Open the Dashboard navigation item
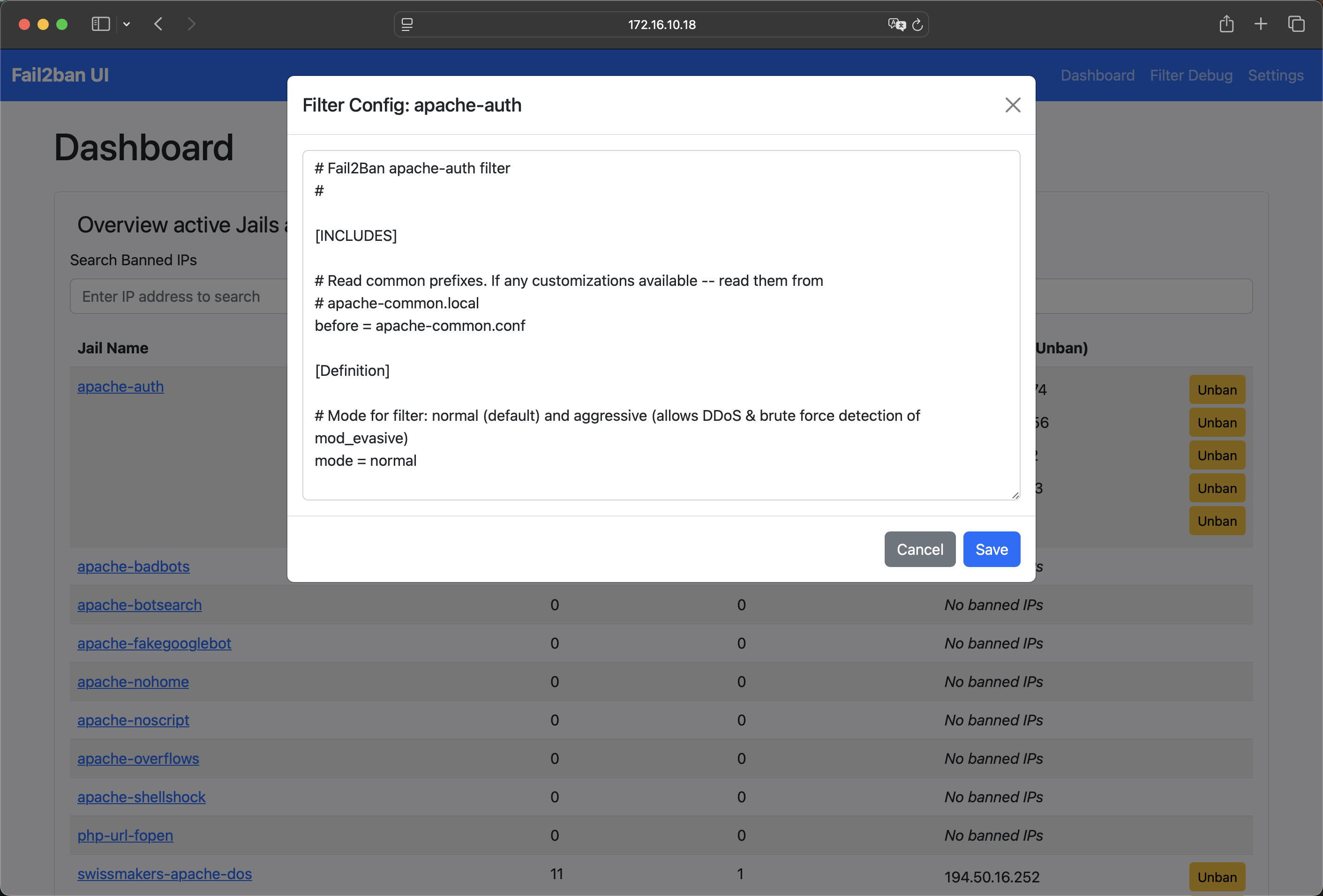 (1097, 75)
